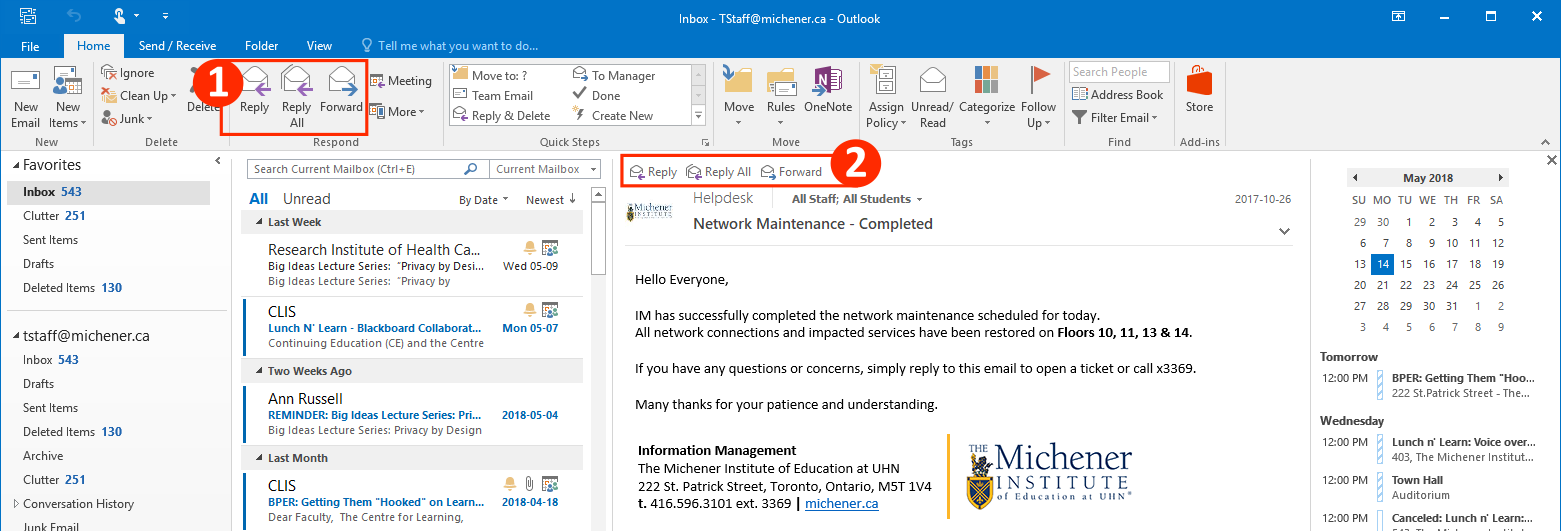The width and height of the screenshot is (1561, 531).
Task: Open the Filter Email dropdown
Action: [x=1115, y=117]
